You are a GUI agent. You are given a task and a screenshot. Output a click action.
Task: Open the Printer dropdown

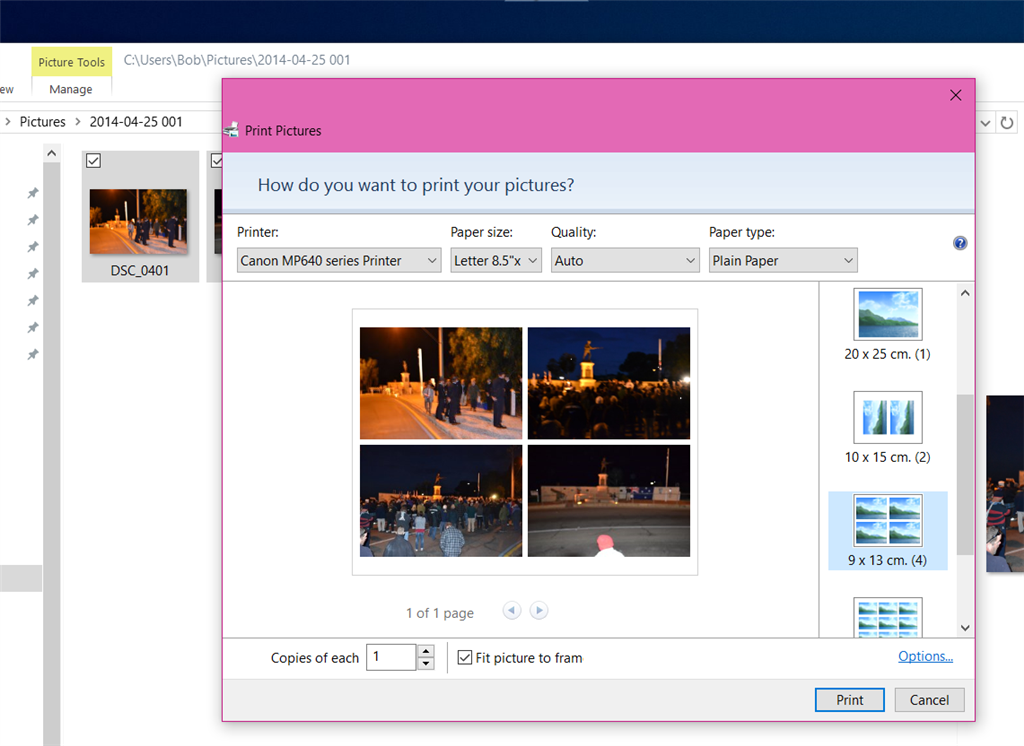tap(339, 261)
